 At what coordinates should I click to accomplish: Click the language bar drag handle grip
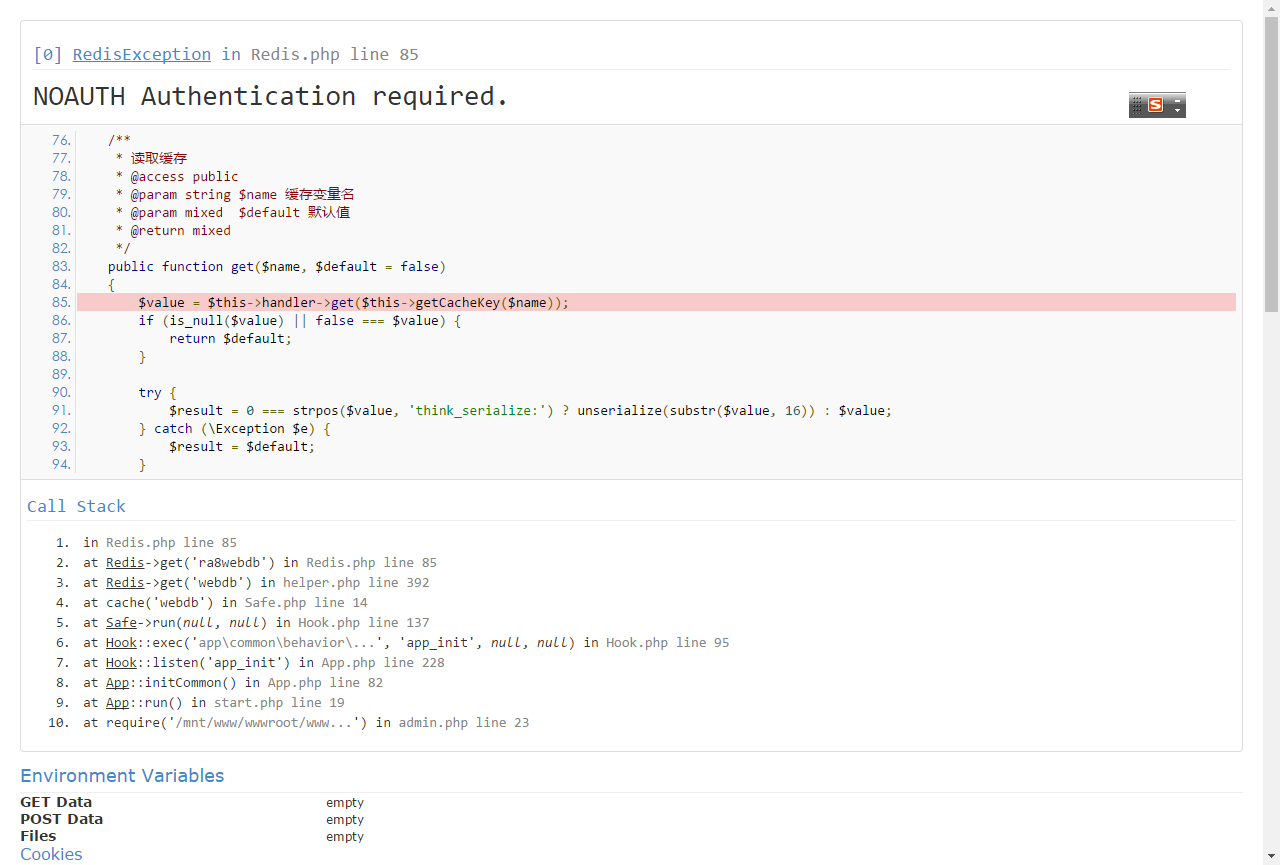1137,105
